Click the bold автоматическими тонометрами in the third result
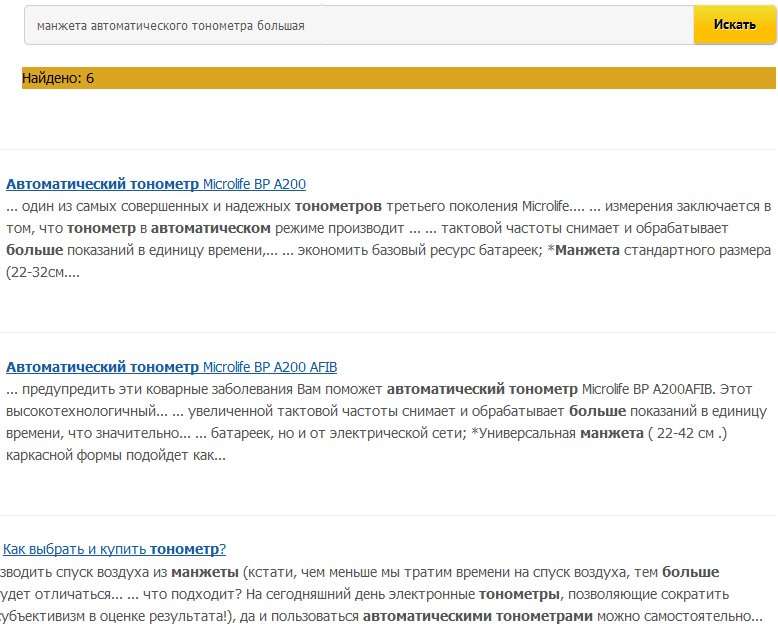This screenshot has width=778, height=624. point(477,616)
